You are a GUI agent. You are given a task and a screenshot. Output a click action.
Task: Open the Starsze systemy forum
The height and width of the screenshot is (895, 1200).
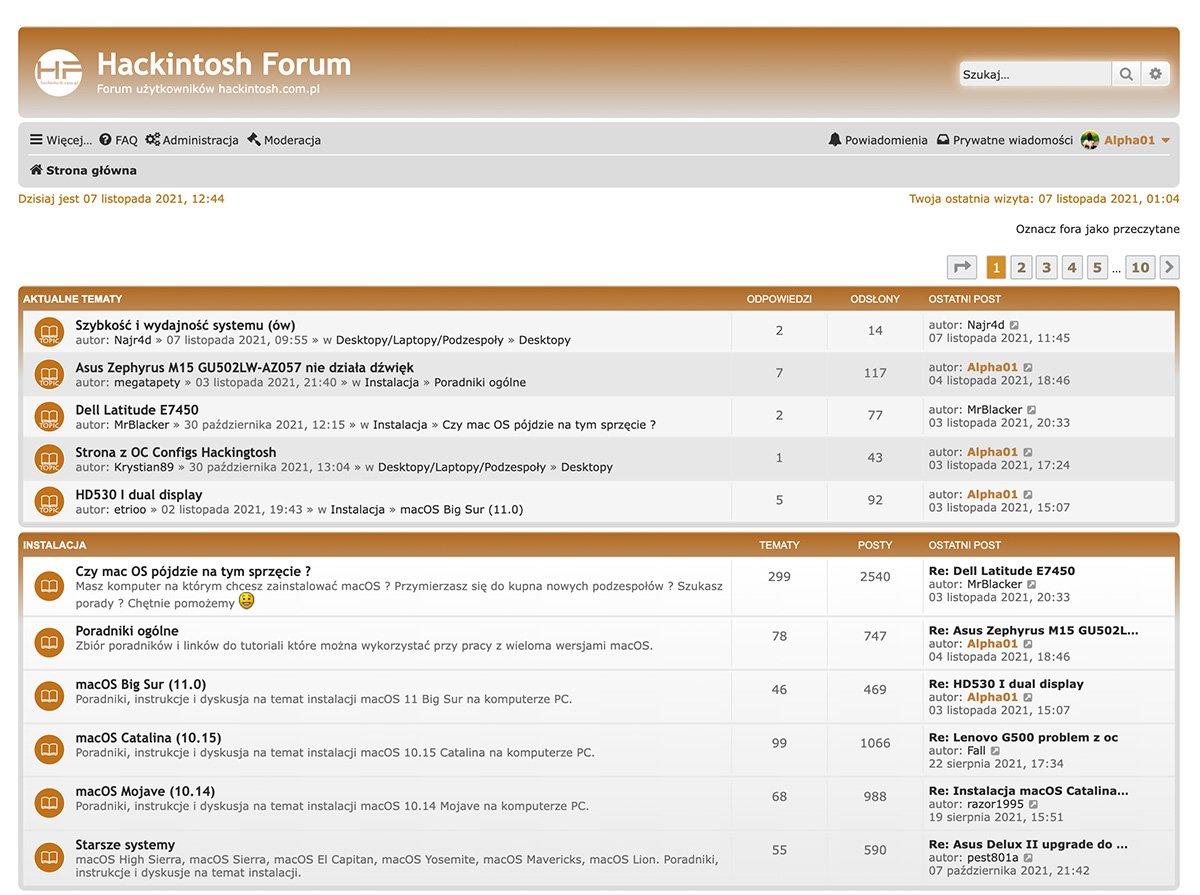[x=125, y=845]
